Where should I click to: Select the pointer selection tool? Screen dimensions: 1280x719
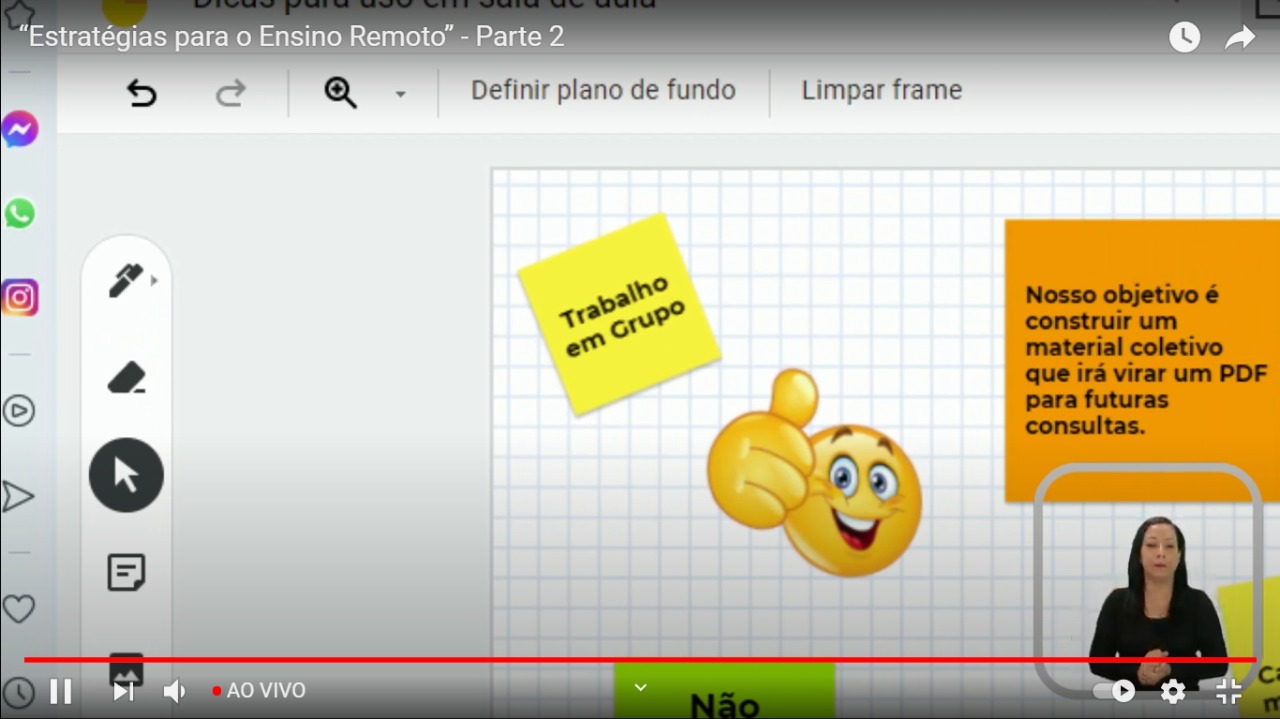point(126,475)
